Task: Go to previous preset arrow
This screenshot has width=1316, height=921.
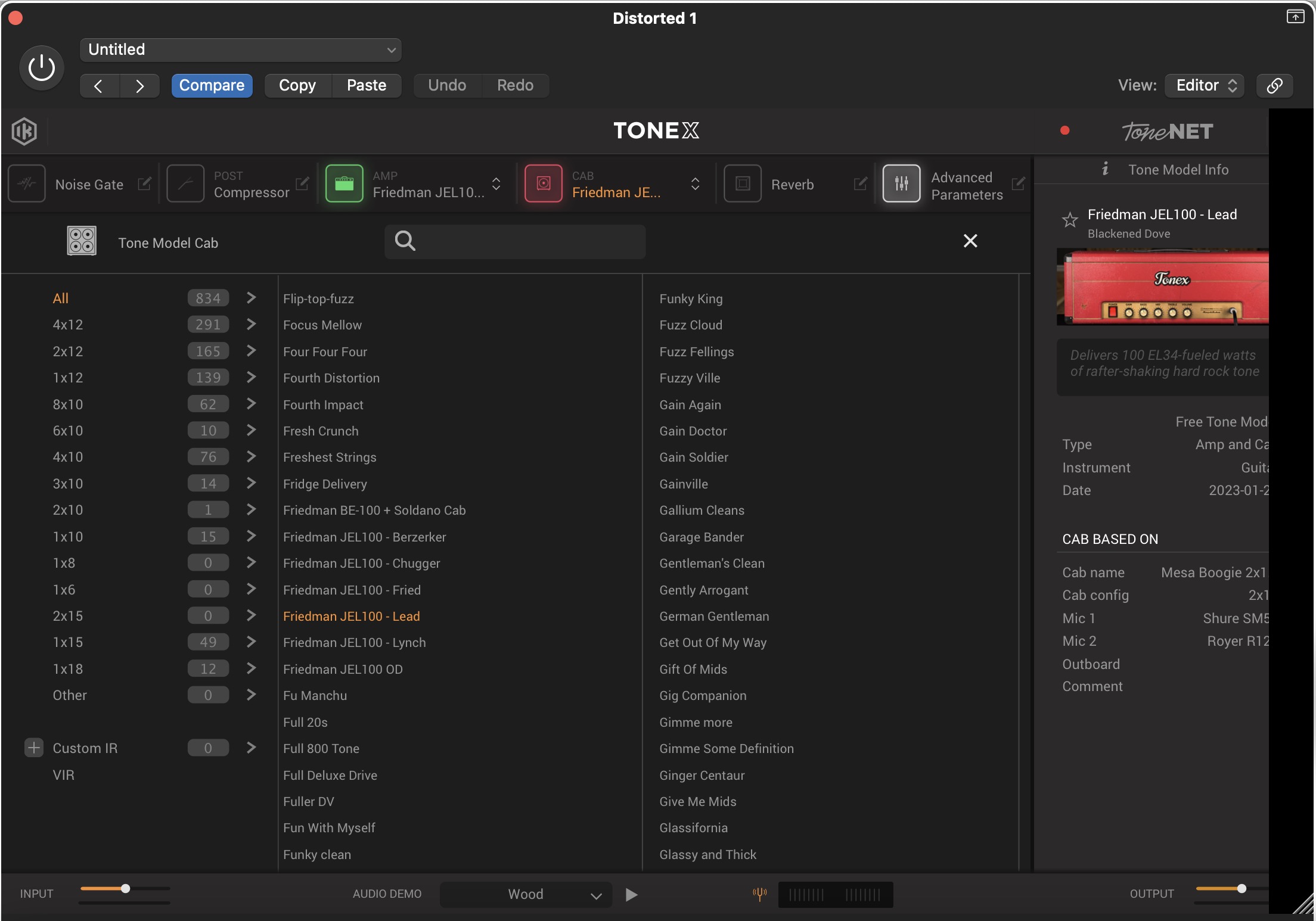Action: pyautogui.click(x=100, y=86)
